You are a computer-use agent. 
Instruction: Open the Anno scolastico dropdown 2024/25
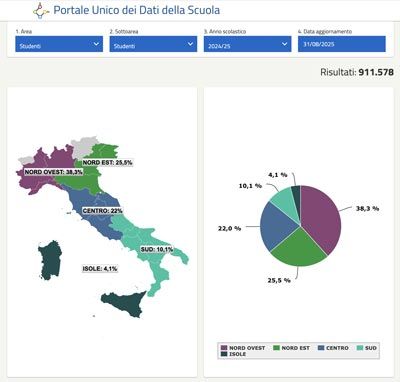click(x=248, y=44)
